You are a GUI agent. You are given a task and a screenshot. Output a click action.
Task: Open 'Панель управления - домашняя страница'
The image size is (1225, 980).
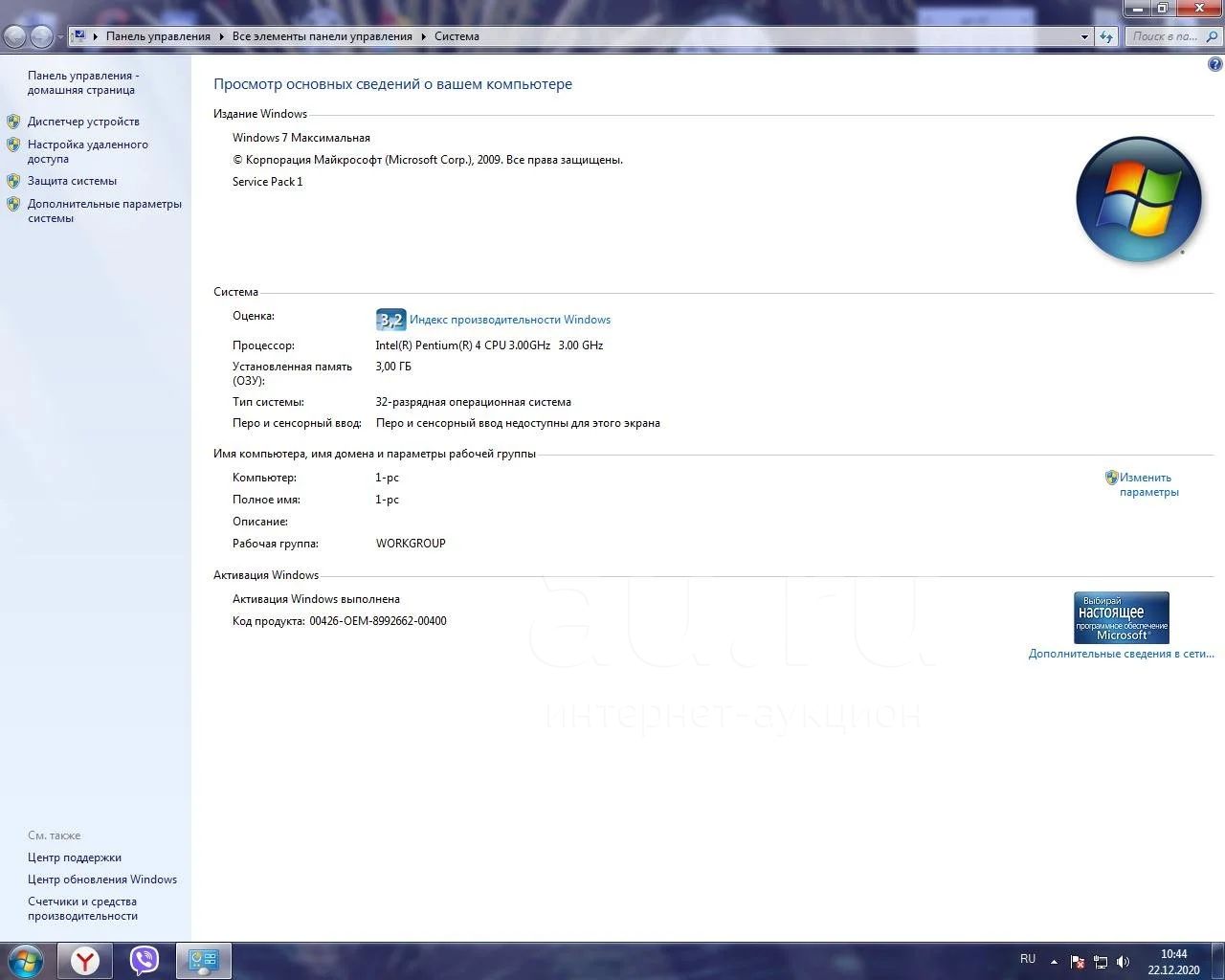[x=83, y=82]
